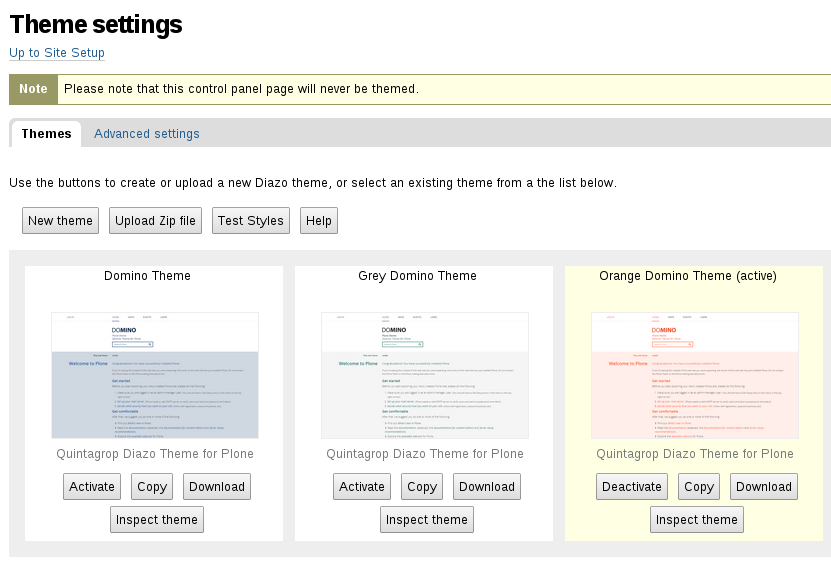831x567 pixels.
Task: Download the Orange Domino Theme
Action: tap(764, 487)
